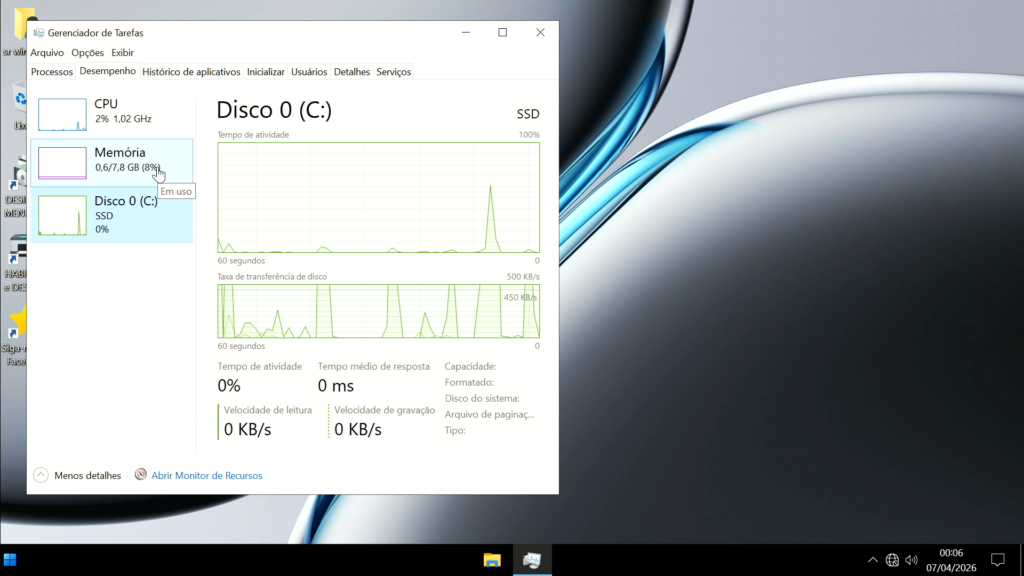Screen dimensions: 1024x576
Task: Open the Windows Start button
Action: point(10,560)
